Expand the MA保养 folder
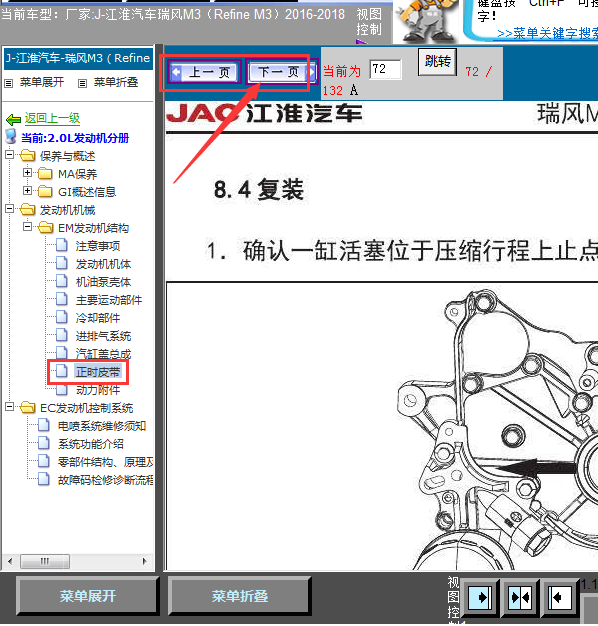Image resolution: width=598 pixels, height=626 pixels. click(x=27, y=172)
